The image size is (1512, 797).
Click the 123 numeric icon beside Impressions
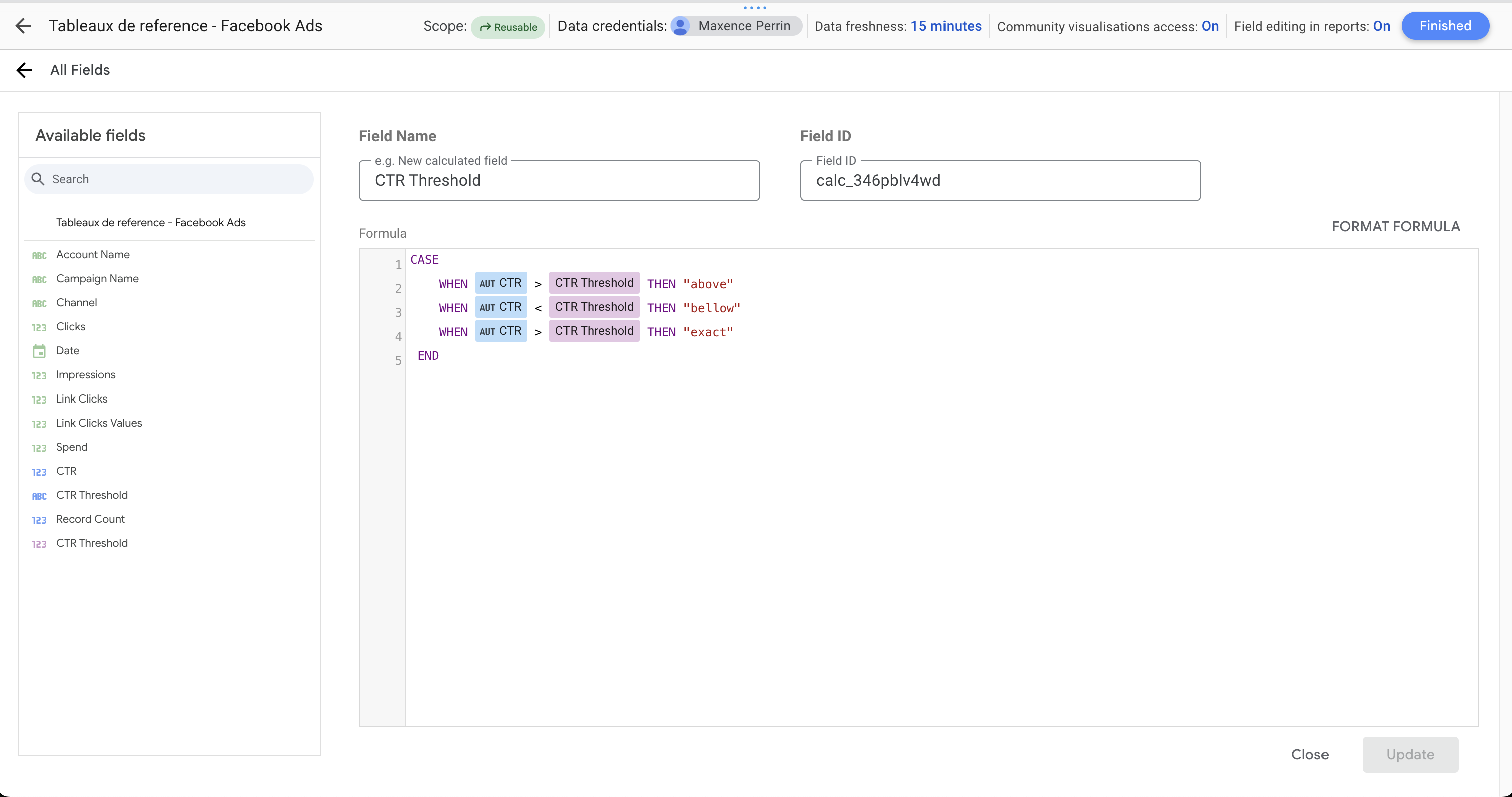(x=39, y=375)
